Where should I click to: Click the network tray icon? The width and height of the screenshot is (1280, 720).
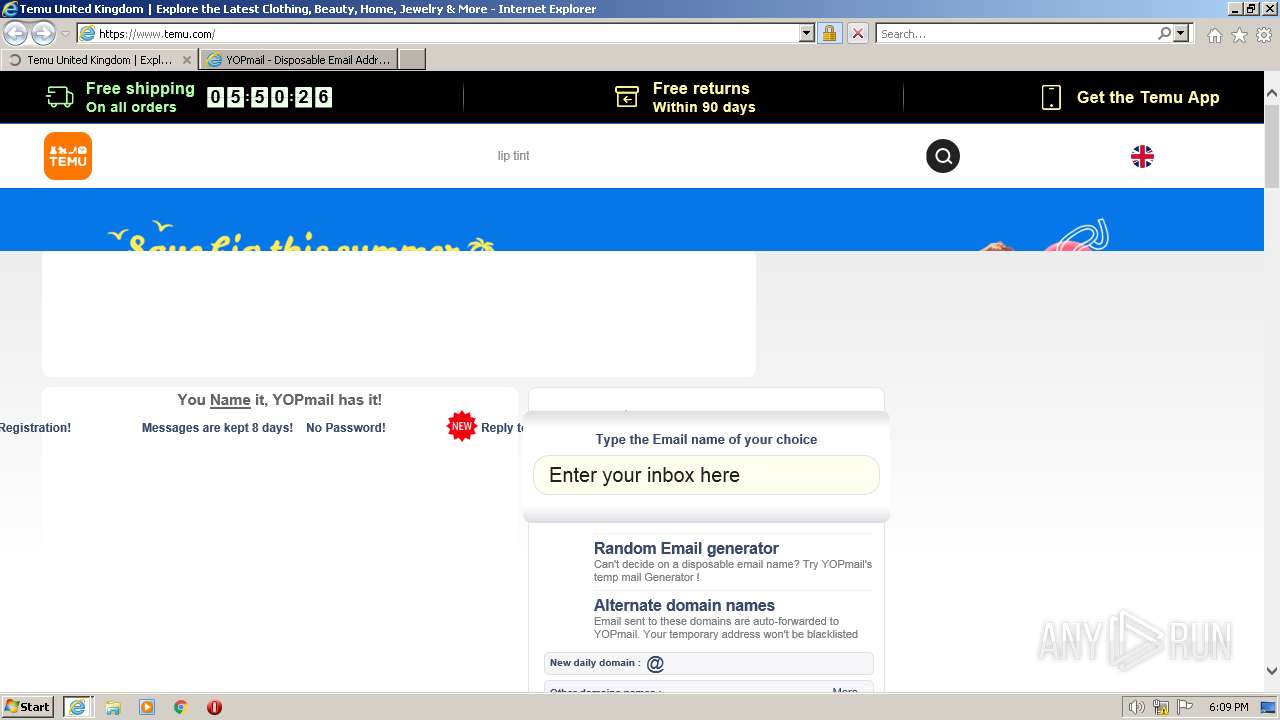click(x=1161, y=707)
